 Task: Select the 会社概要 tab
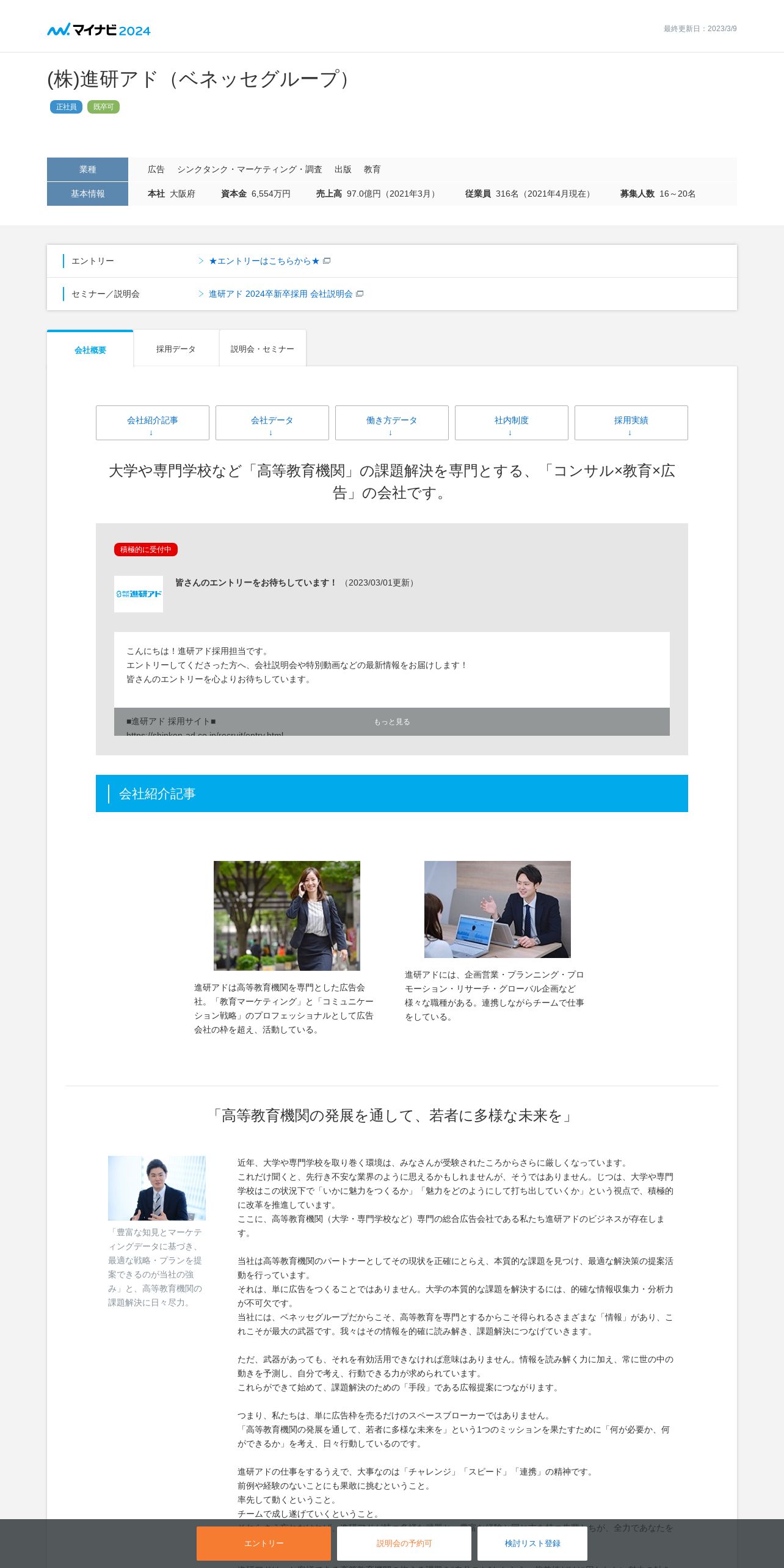coord(90,349)
